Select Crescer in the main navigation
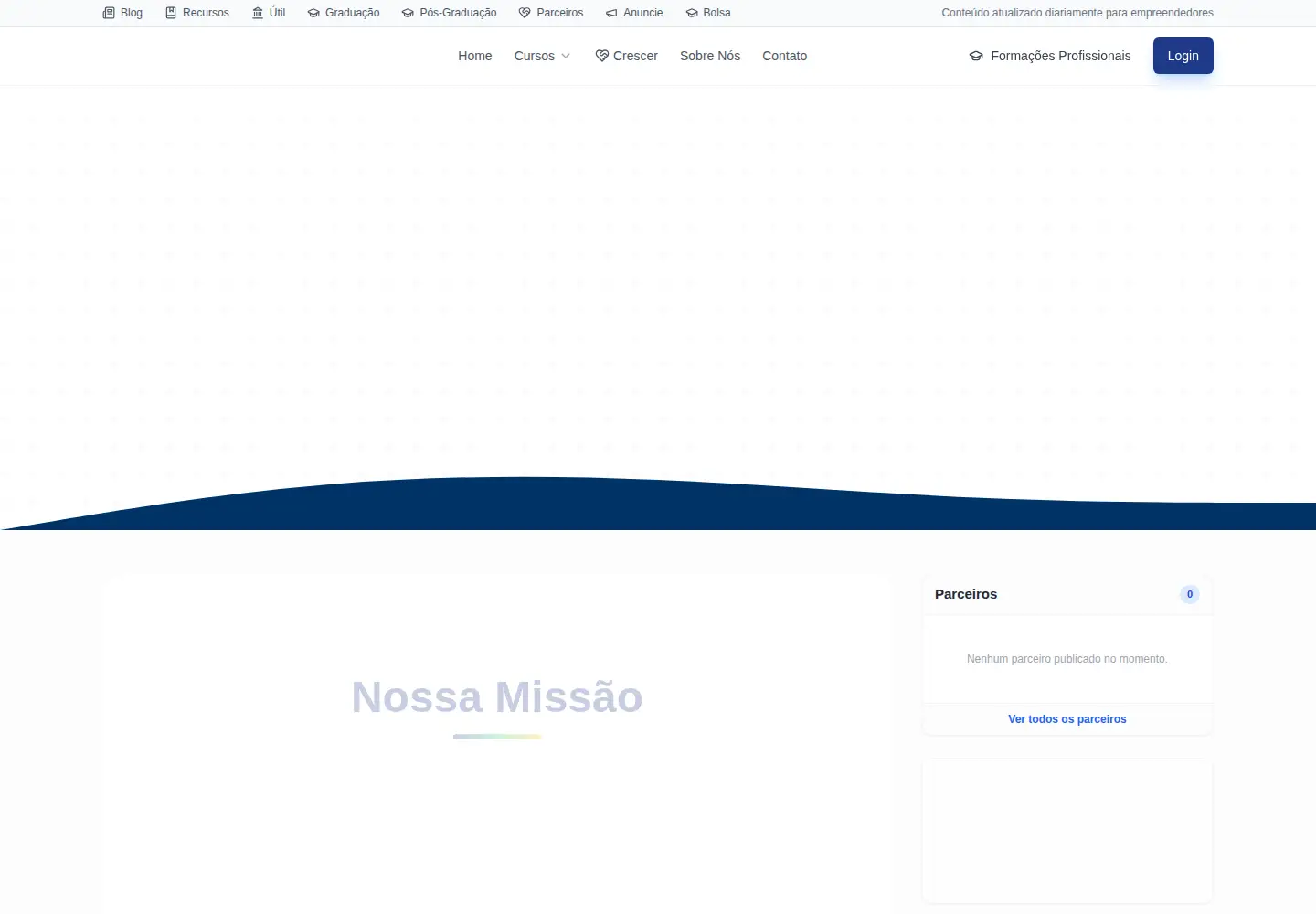 [627, 56]
